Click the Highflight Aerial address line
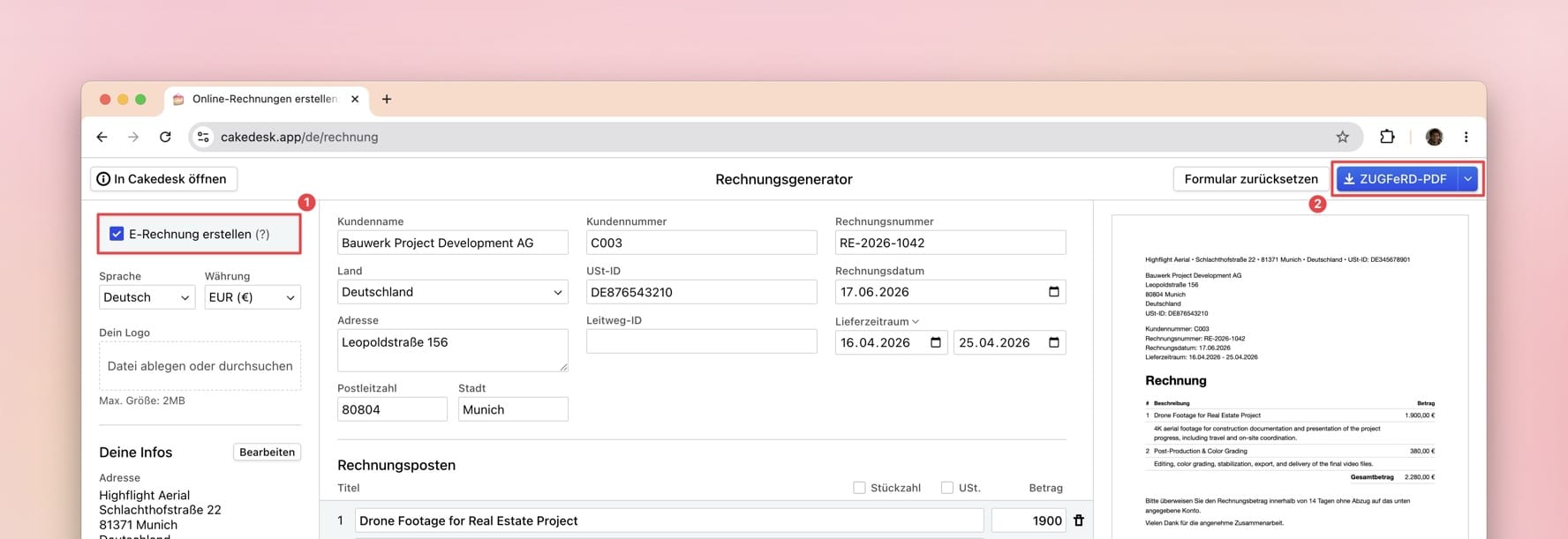 tap(144, 495)
